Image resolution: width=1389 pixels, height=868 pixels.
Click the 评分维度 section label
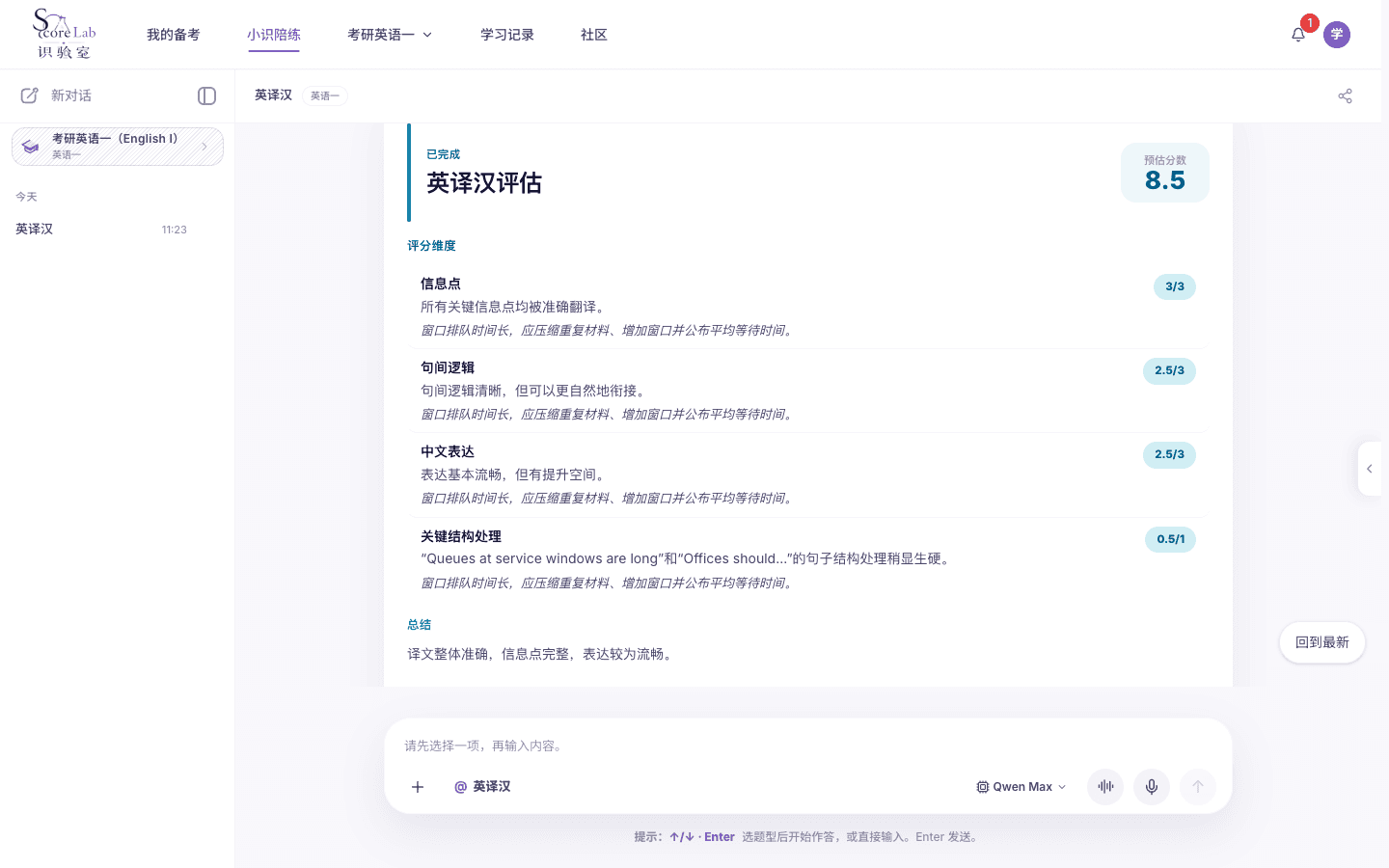click(x=431, y=246)
